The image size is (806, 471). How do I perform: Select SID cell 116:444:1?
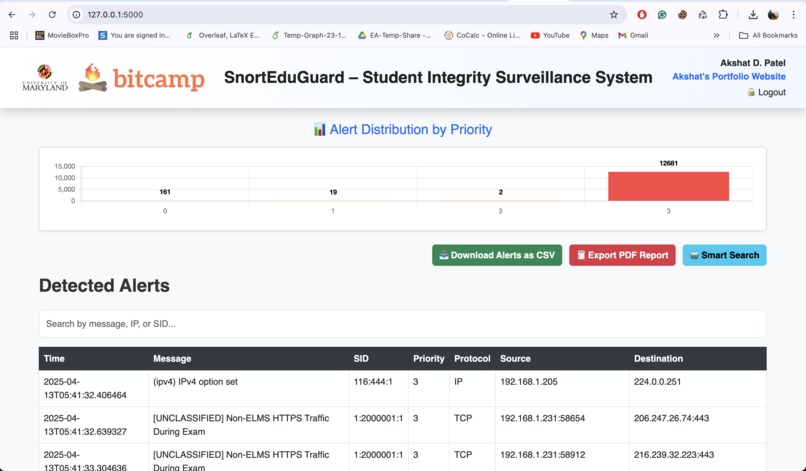pyautogui.click(x=378, y=388)
